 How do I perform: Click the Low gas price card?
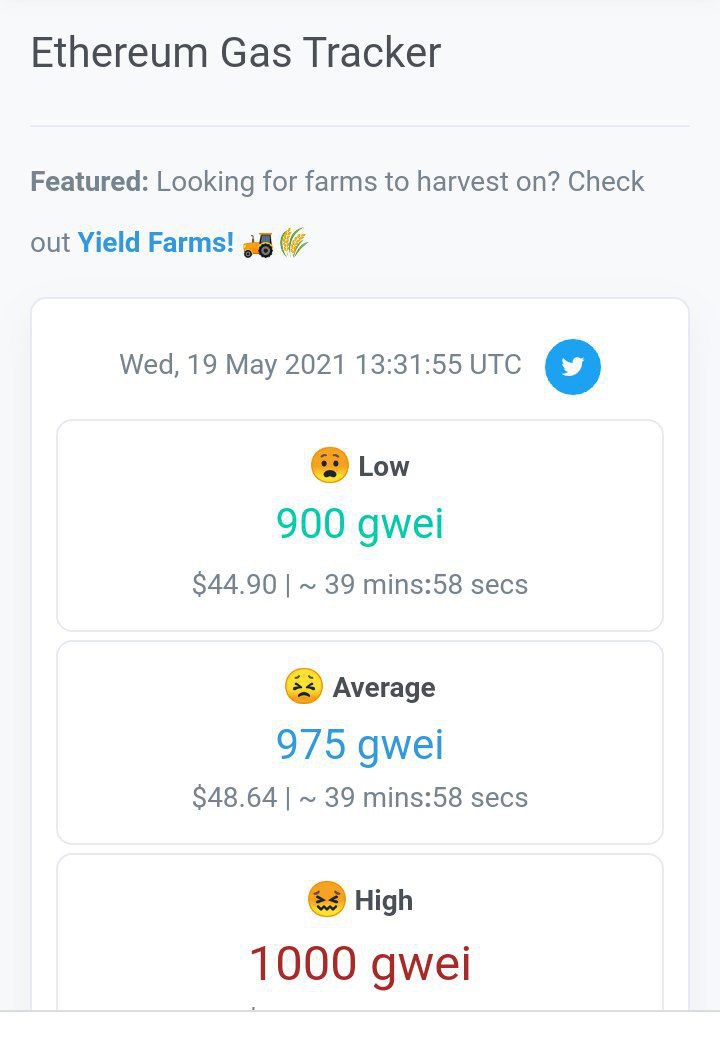pos(360,525)
